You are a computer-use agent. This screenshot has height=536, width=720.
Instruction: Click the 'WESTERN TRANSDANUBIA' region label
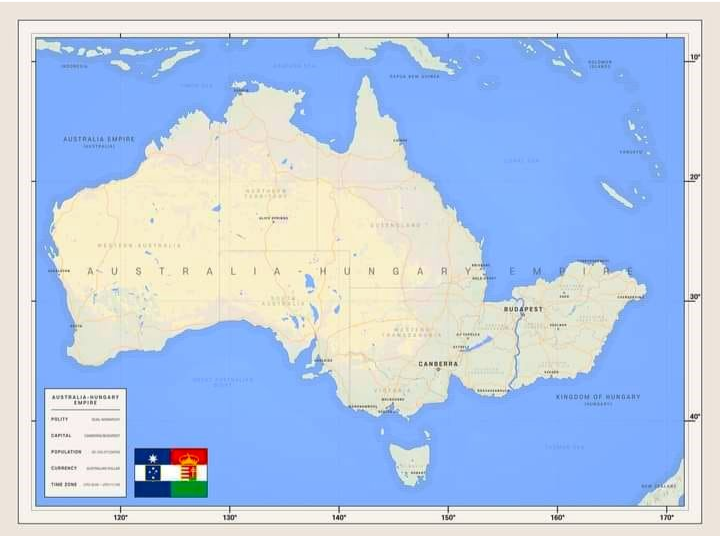[411, 332]
